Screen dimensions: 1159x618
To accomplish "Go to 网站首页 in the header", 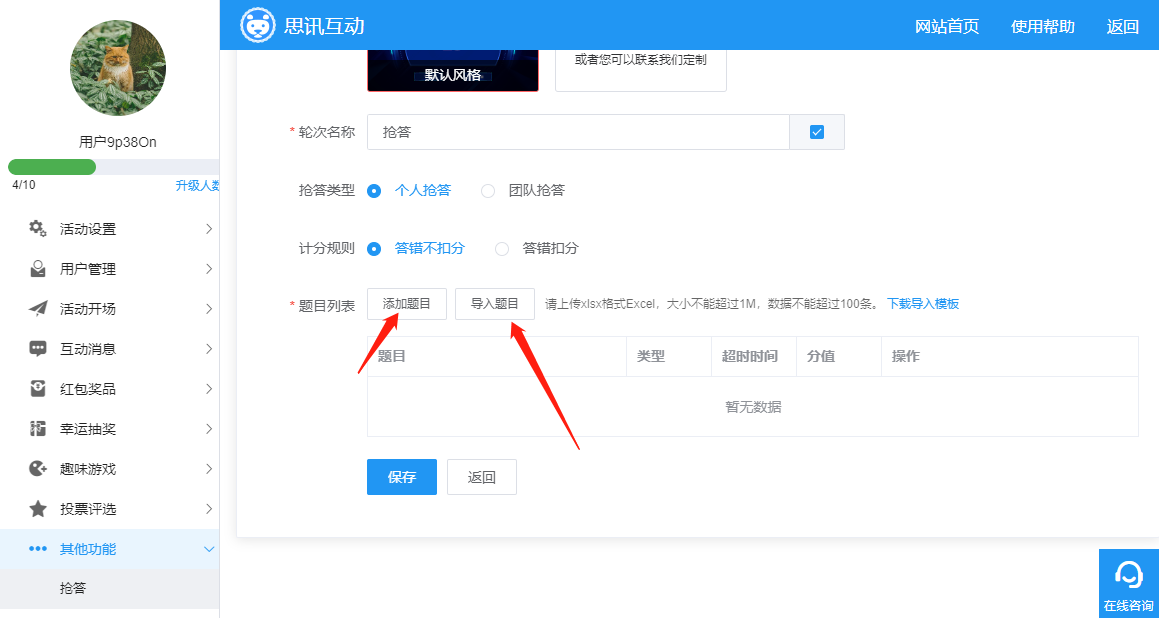I will tap(946, 26).
